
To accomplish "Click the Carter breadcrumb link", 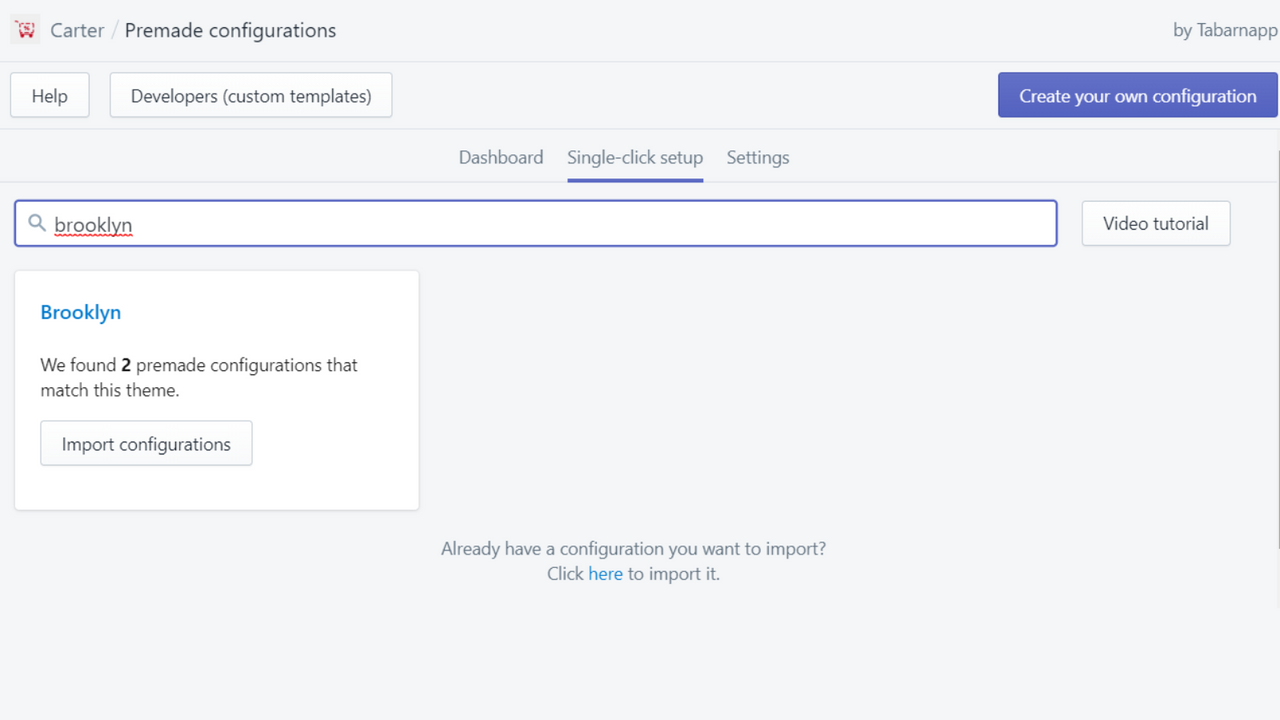I will [77, 30].
